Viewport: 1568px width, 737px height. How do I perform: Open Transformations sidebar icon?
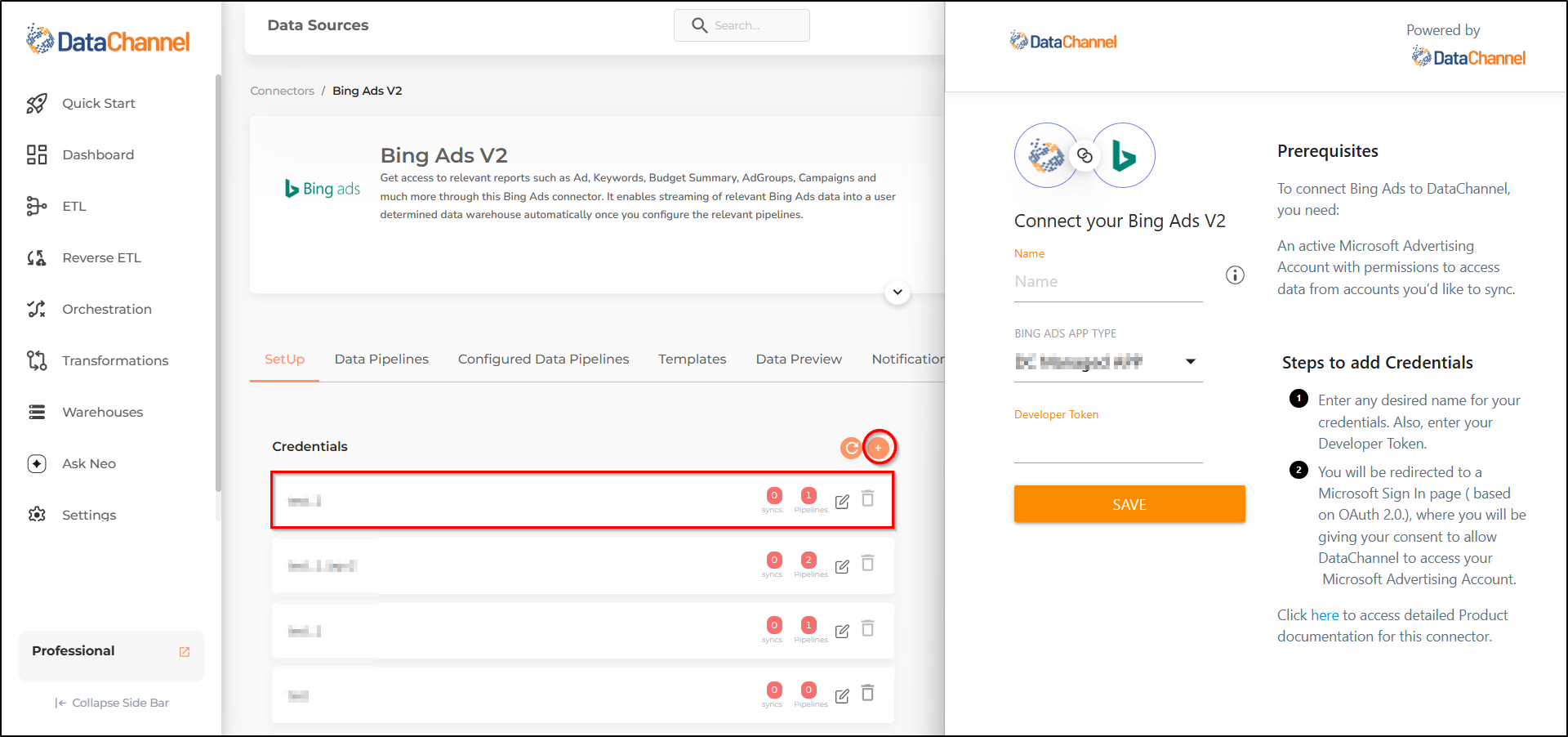click(37, 360)
